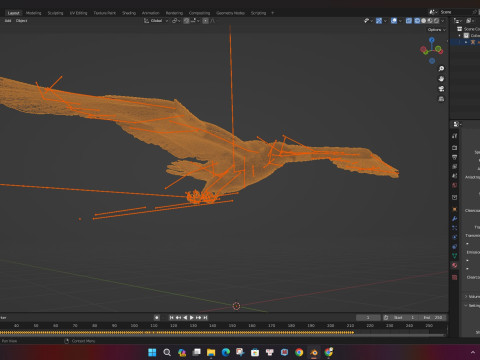This screenshot has width=480, height=360.
Task: Jump to timeline start frame
Action: point(172,318)
